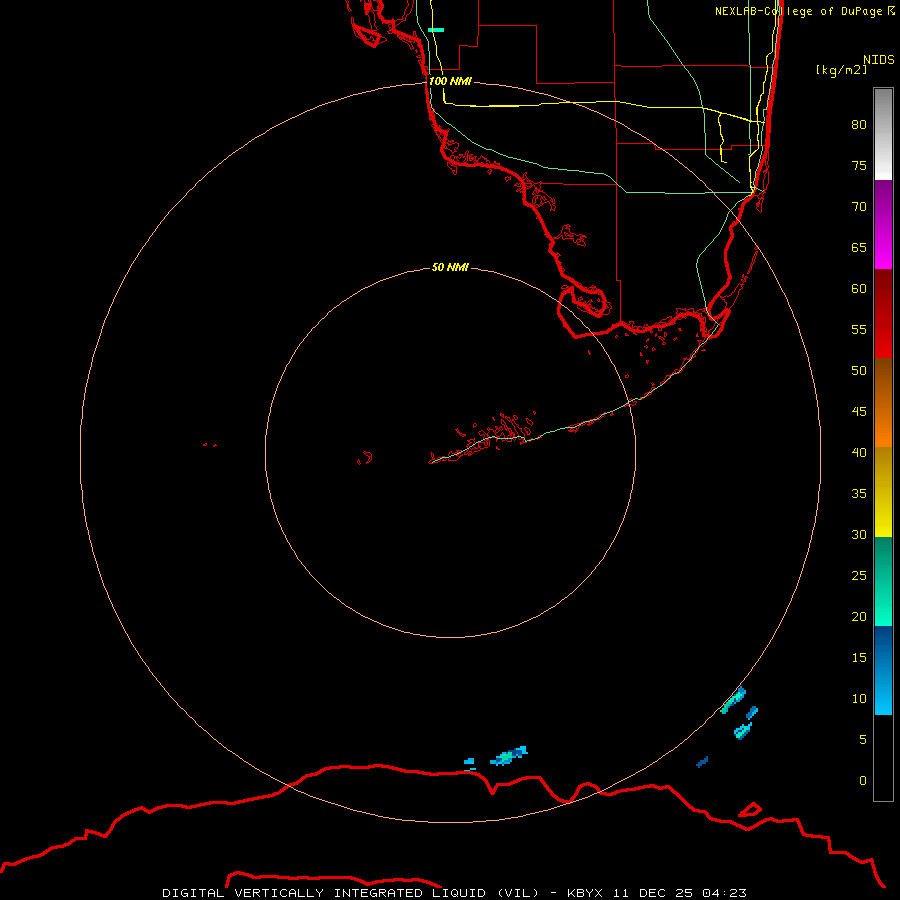
Task: Click the 04:23 timestamp in bottom title
Action: pos(724,893)
